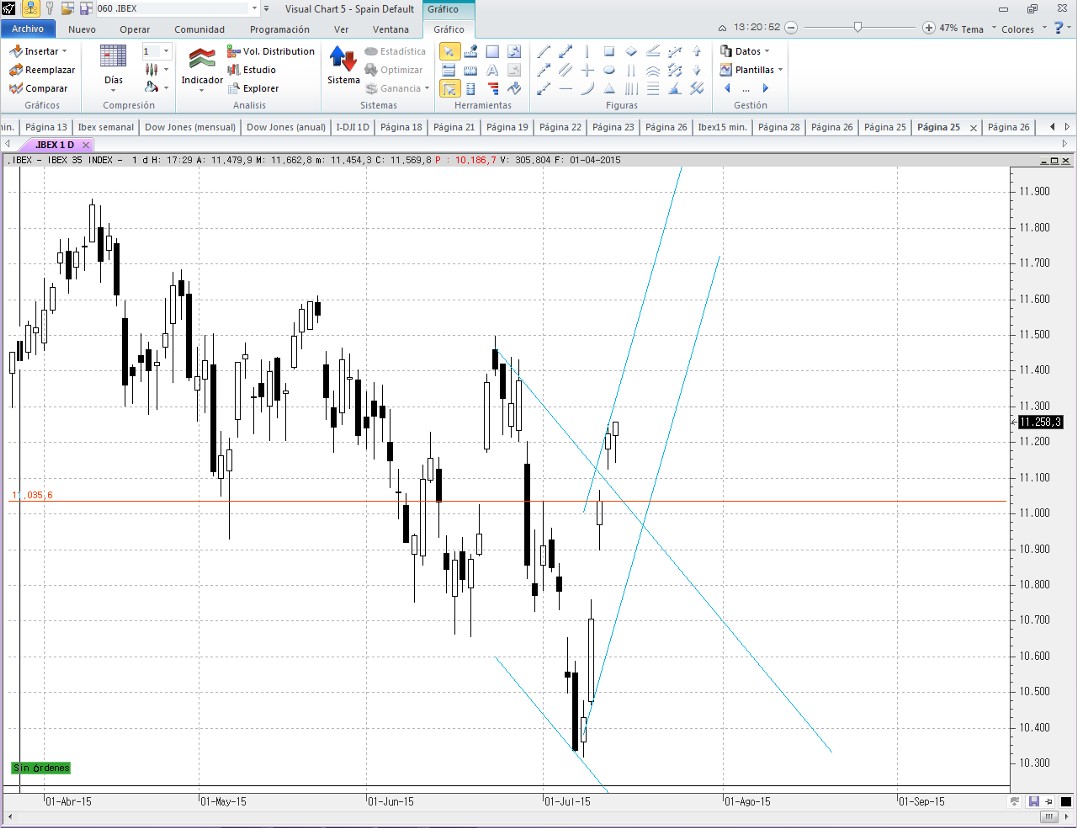The height and width of the screenshot is (828, 1079).
Task: Select the arrow pointer tool in Herramientas
Action: point(449,52)
